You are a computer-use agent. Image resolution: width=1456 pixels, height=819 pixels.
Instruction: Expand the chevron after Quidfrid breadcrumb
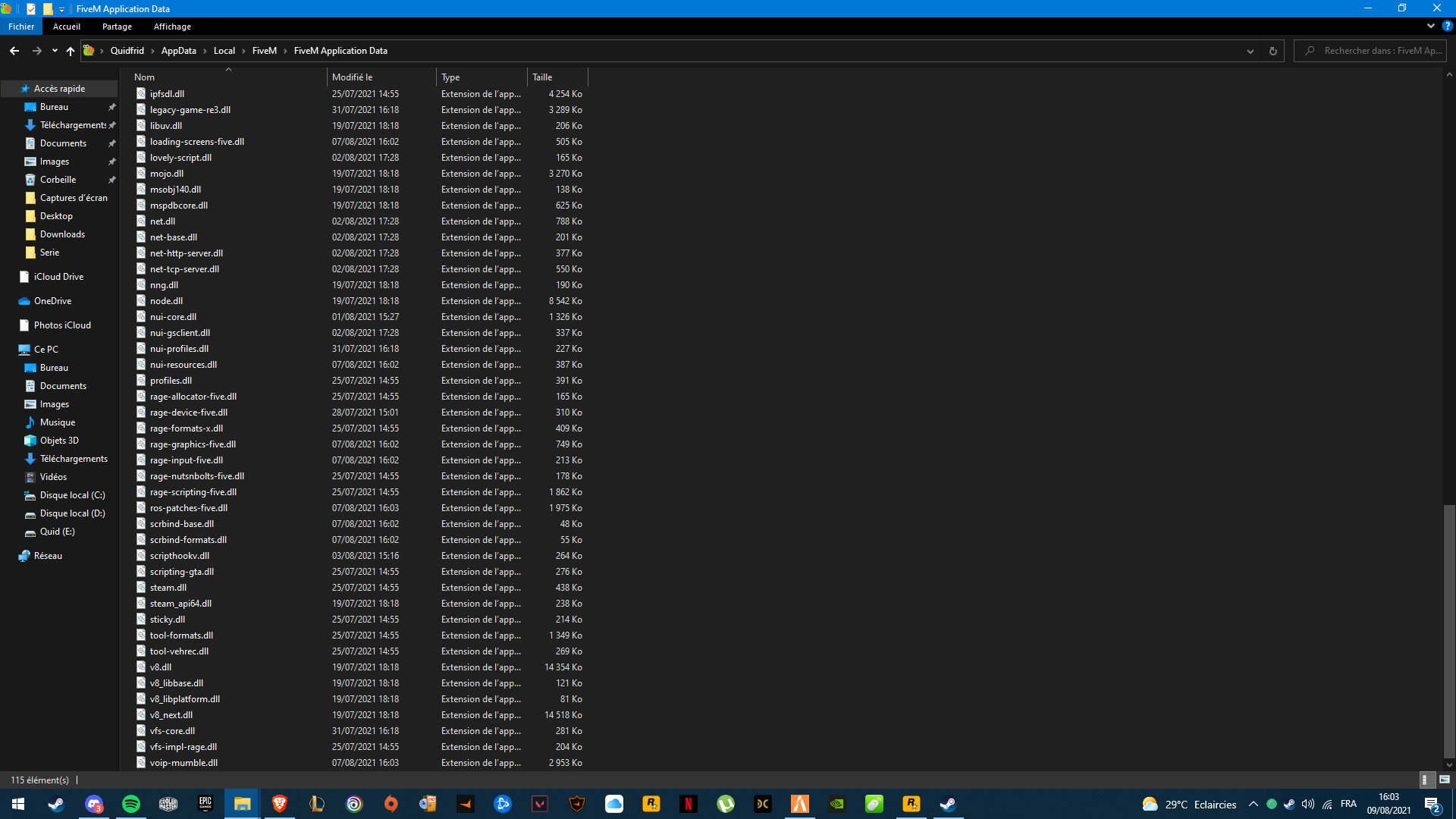coord(152,51)
